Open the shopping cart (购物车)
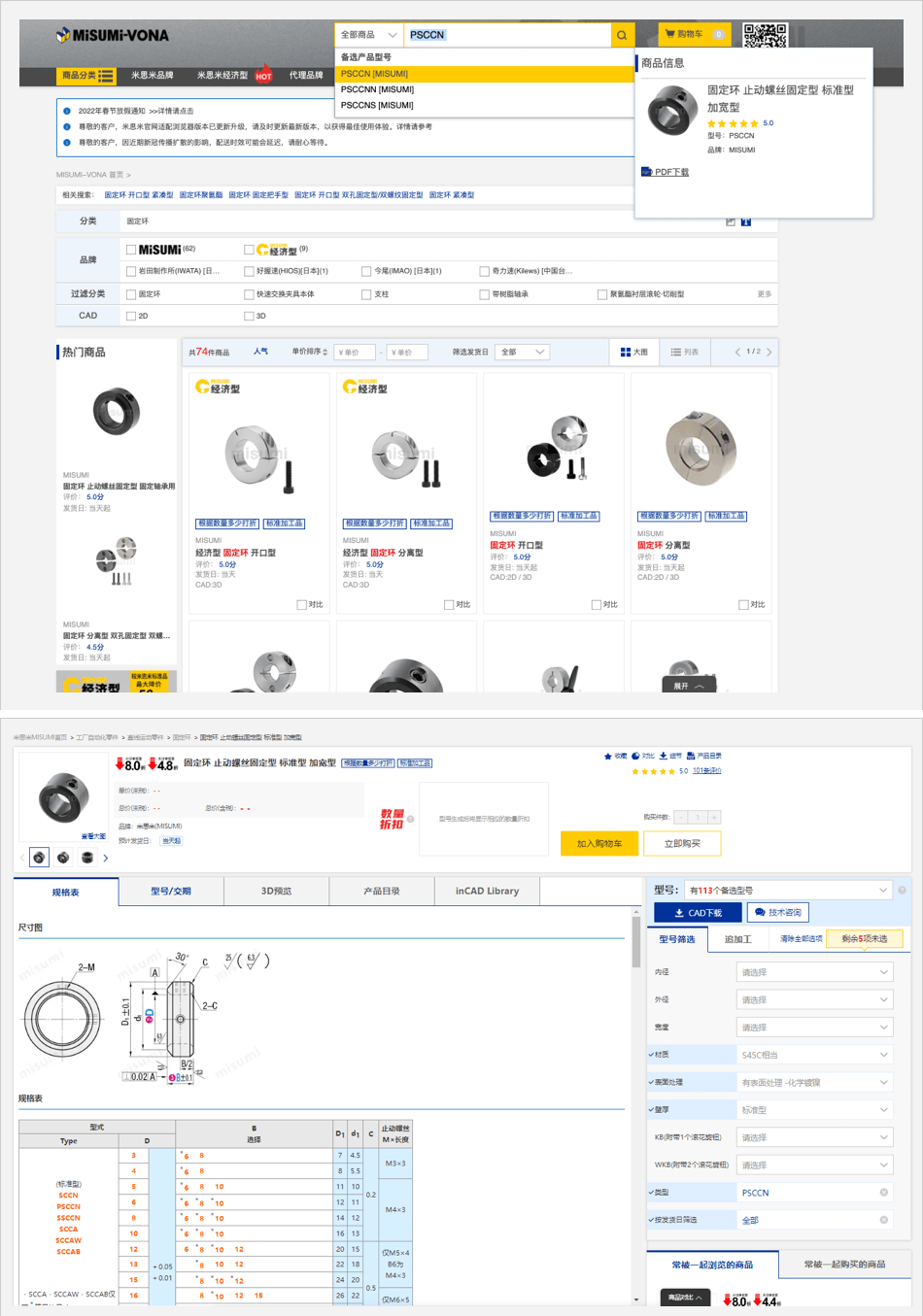 pos(694,34)
